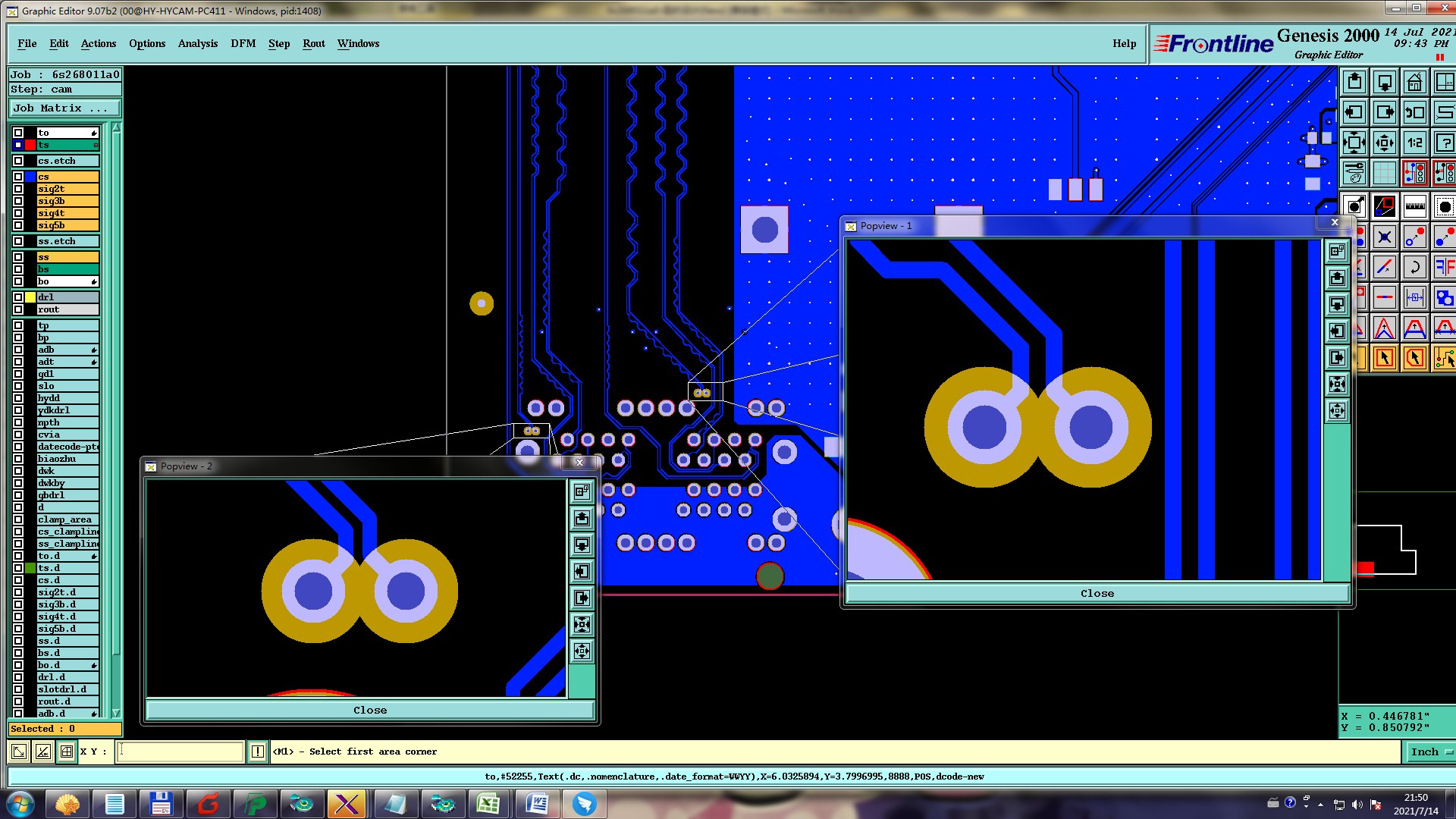
Task: Open the Windows menu
Action: click(x=358, y=43)
